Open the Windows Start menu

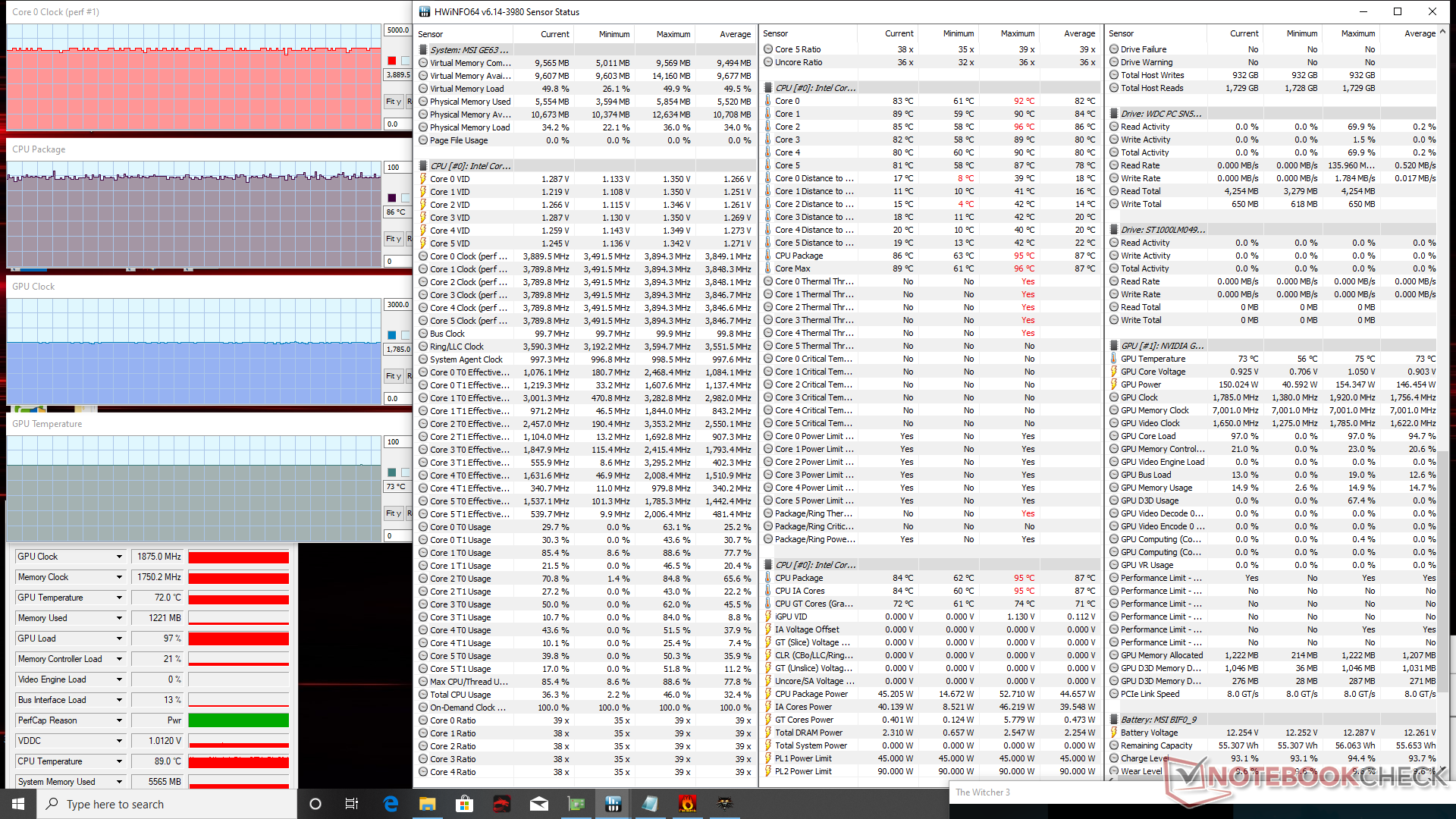[18, 804]
